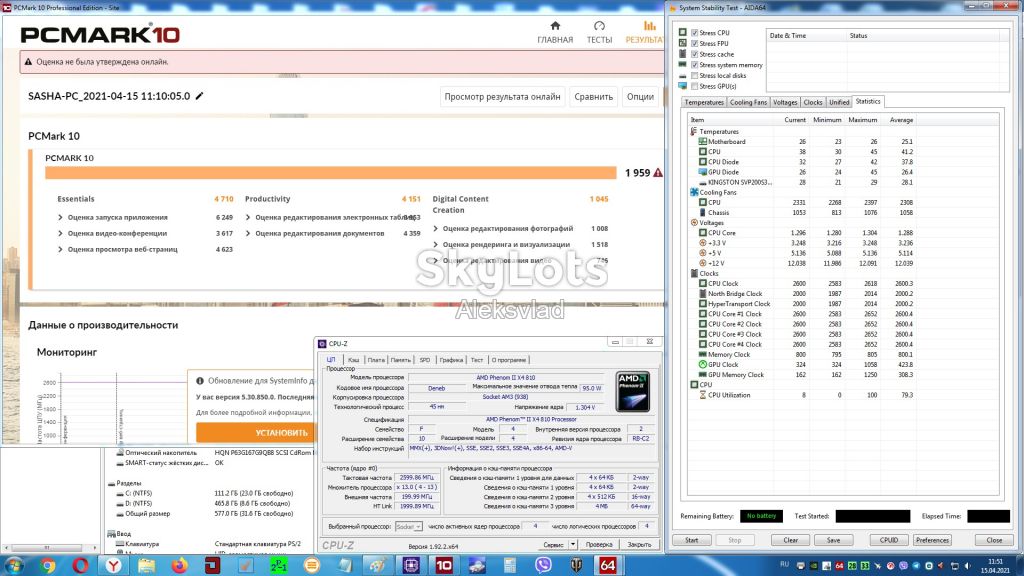
Task: Click the orange PCMark 10 score bar
Action: click(330, 172)
